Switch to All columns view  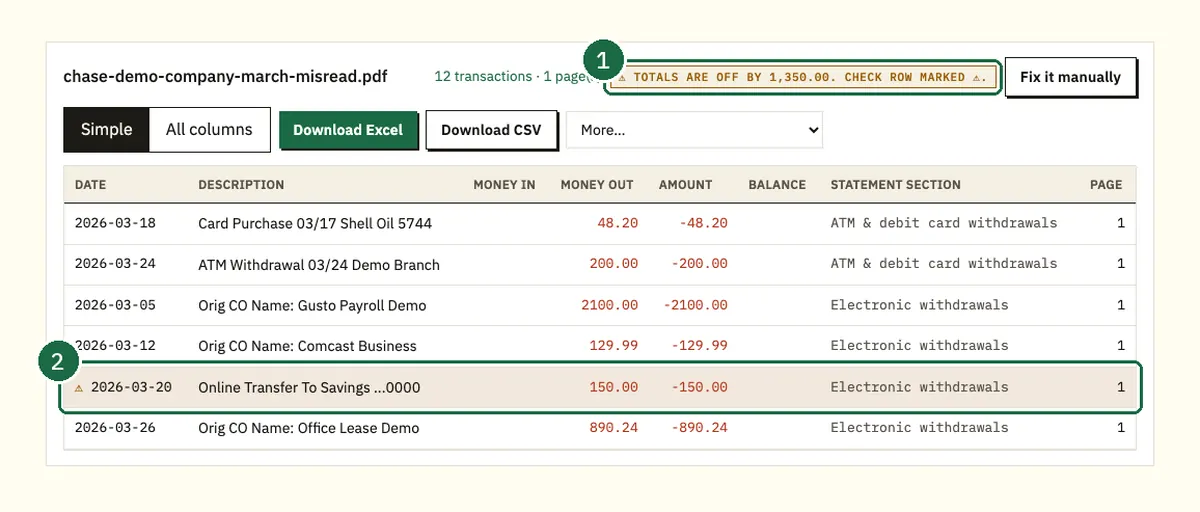209,130
